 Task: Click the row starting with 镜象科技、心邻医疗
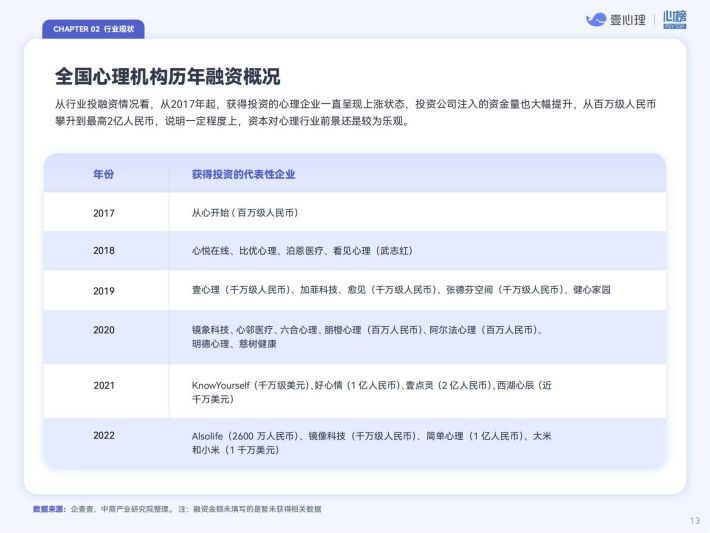pyautogui.click(x=355, y=337)
